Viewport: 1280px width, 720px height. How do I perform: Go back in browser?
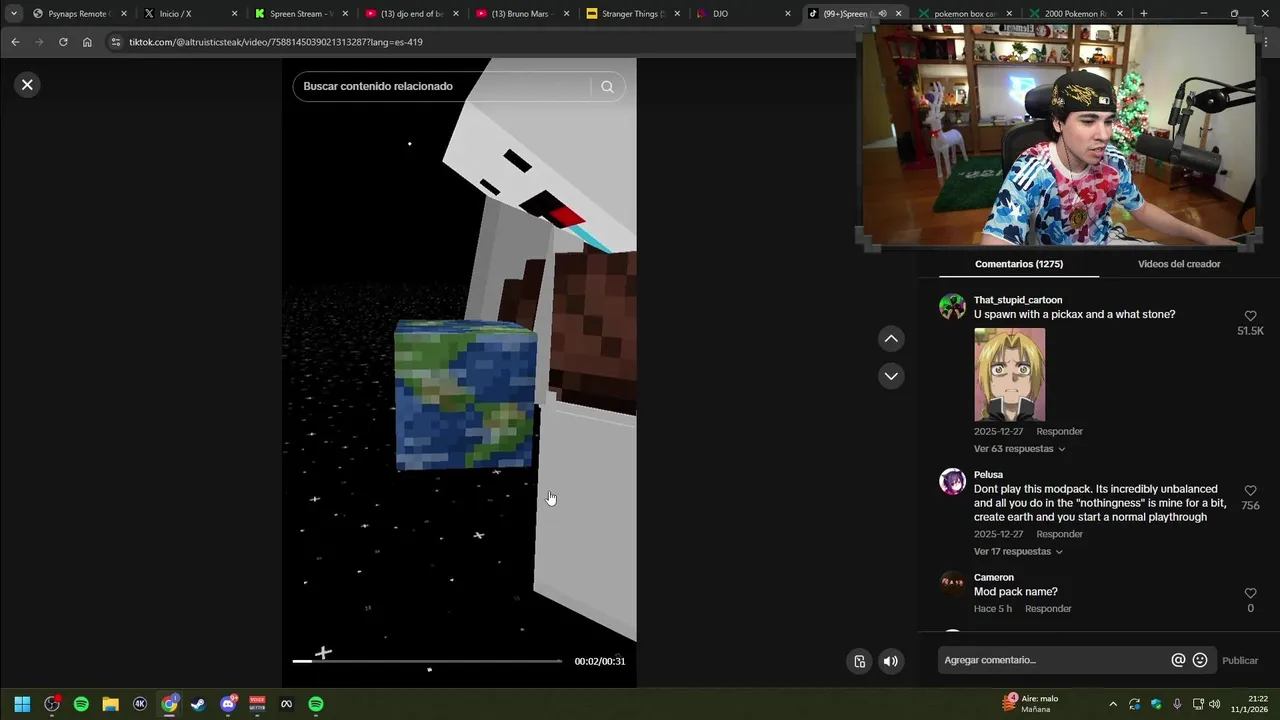click(15, 42)
